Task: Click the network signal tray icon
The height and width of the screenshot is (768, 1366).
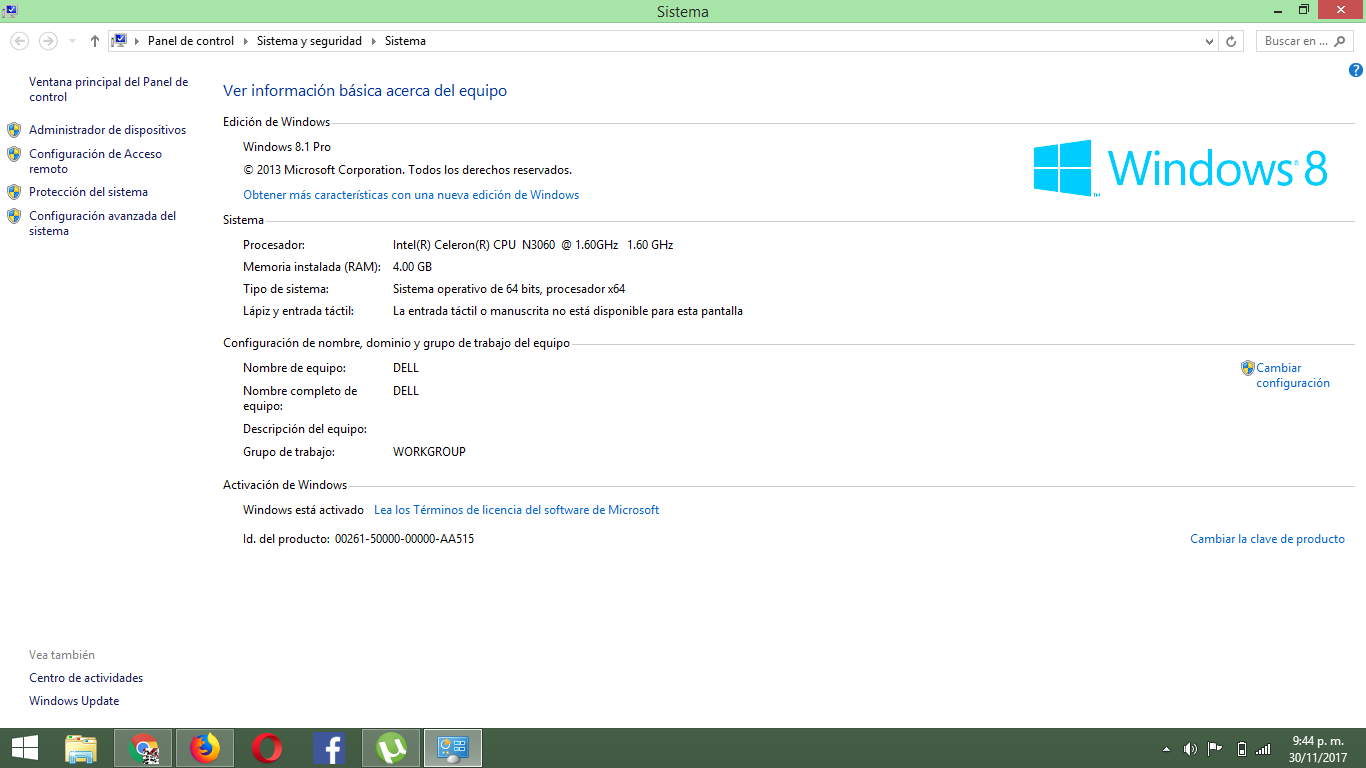Action: 1264,748
